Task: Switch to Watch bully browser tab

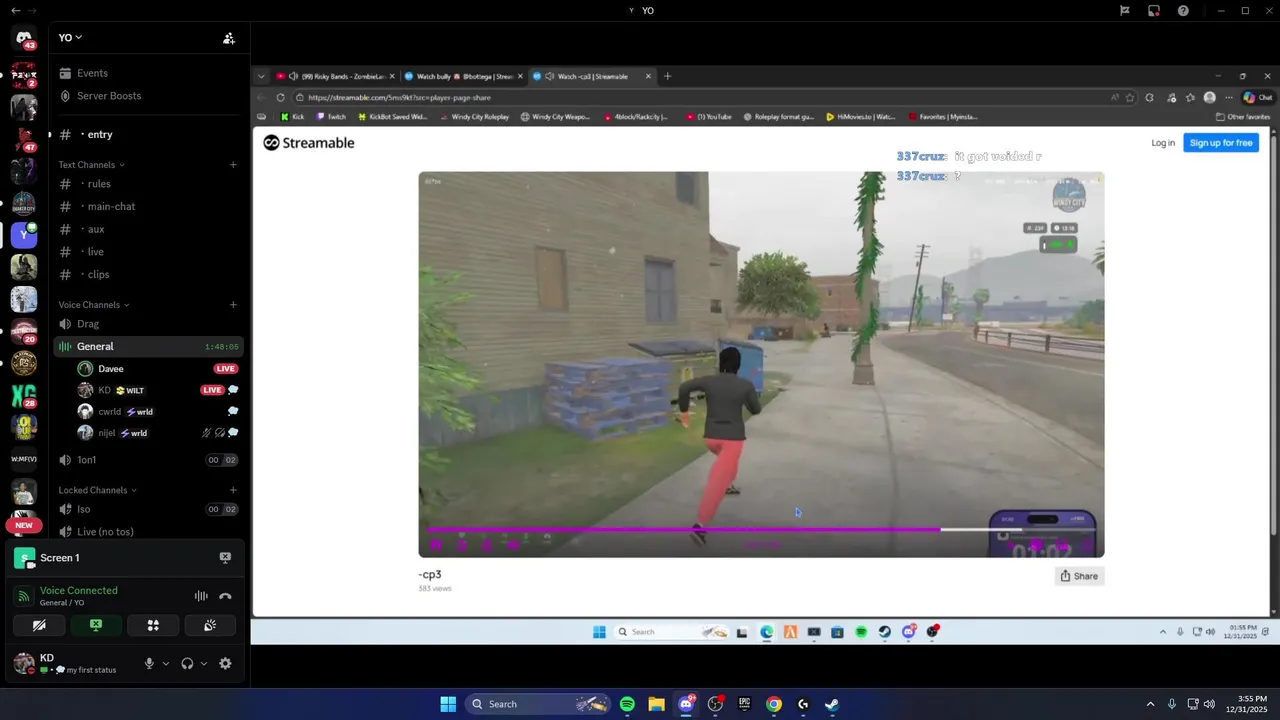Action: 465,76
